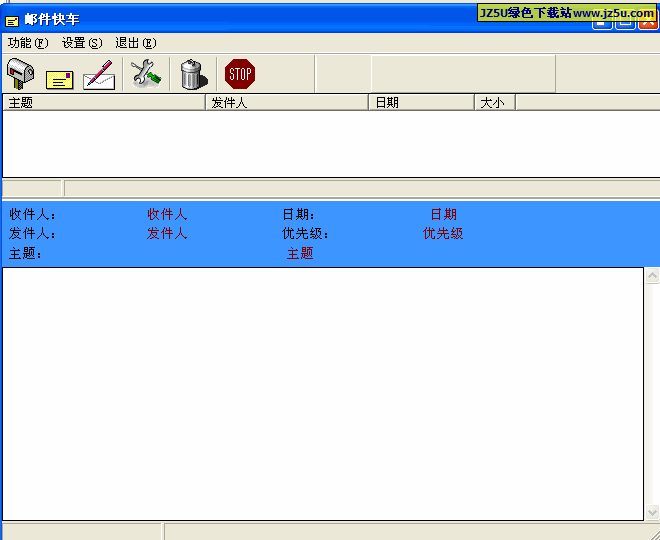Viewport: 660px width, 540px height.
Task: Click inside the message body text area
Action: (323, 394)
